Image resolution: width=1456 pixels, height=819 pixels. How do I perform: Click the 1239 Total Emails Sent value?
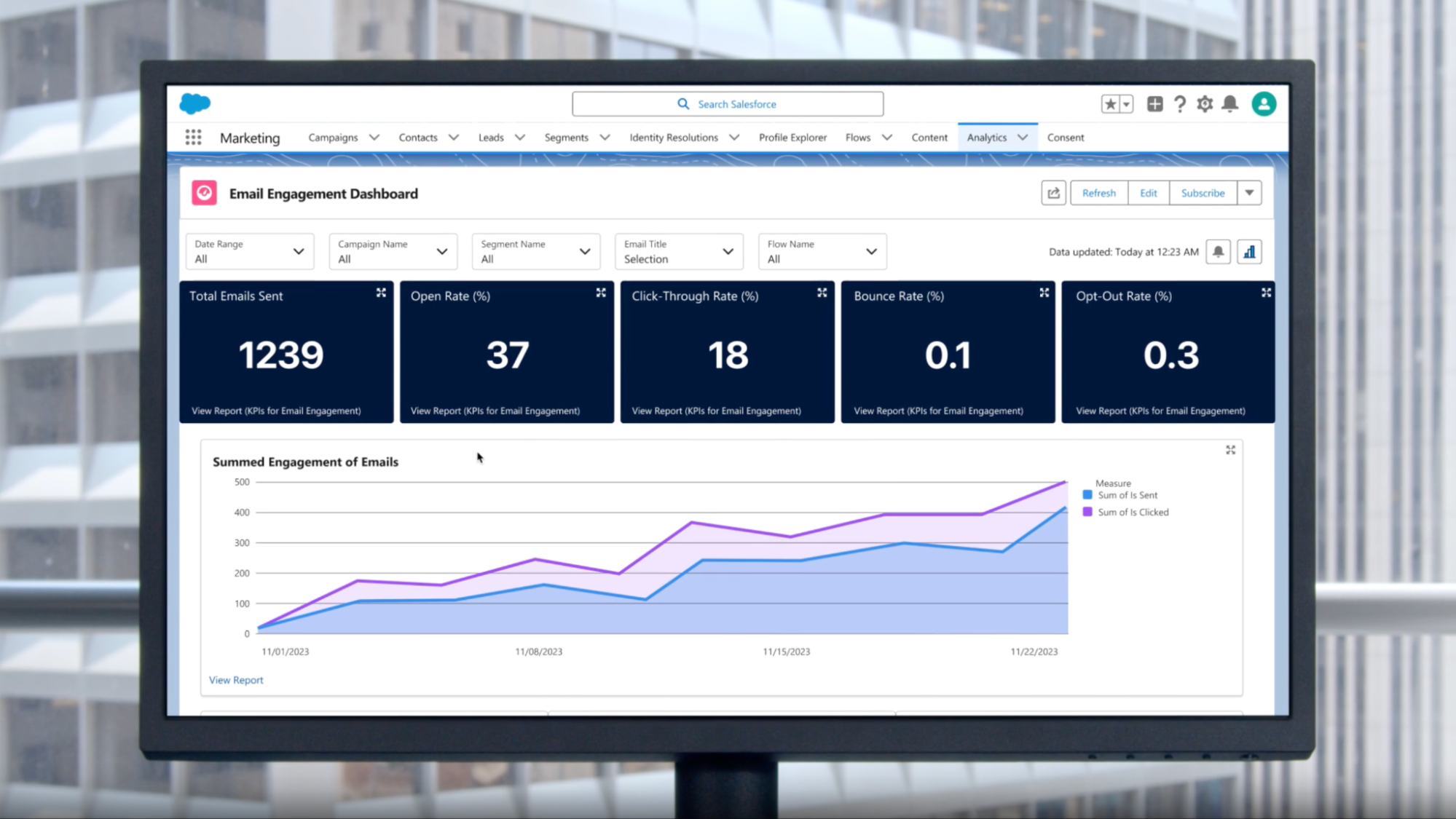click(281, 355)
